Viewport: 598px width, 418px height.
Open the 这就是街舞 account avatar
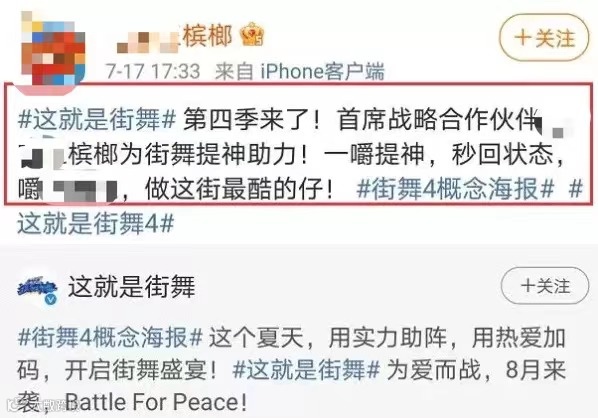click(x=37, y=289)
